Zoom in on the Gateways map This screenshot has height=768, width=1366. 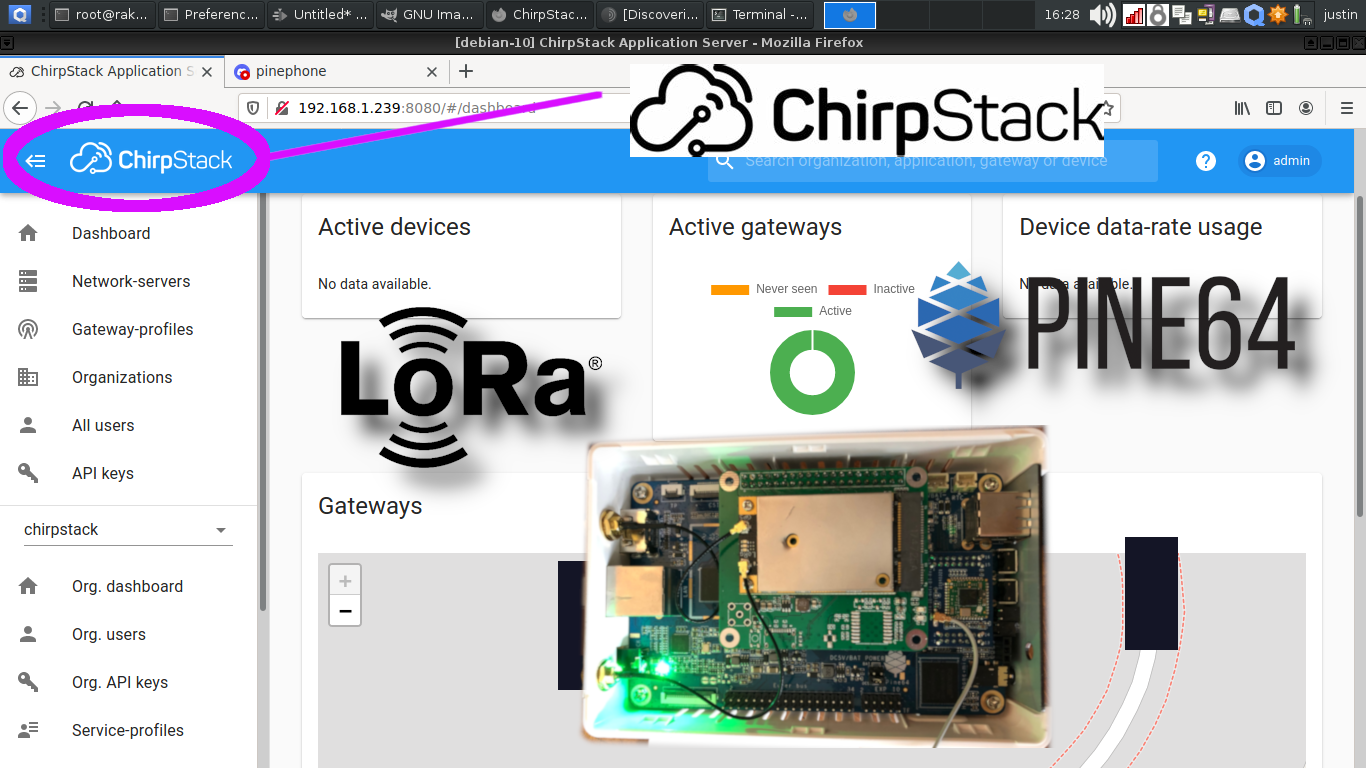click(345, 580)
